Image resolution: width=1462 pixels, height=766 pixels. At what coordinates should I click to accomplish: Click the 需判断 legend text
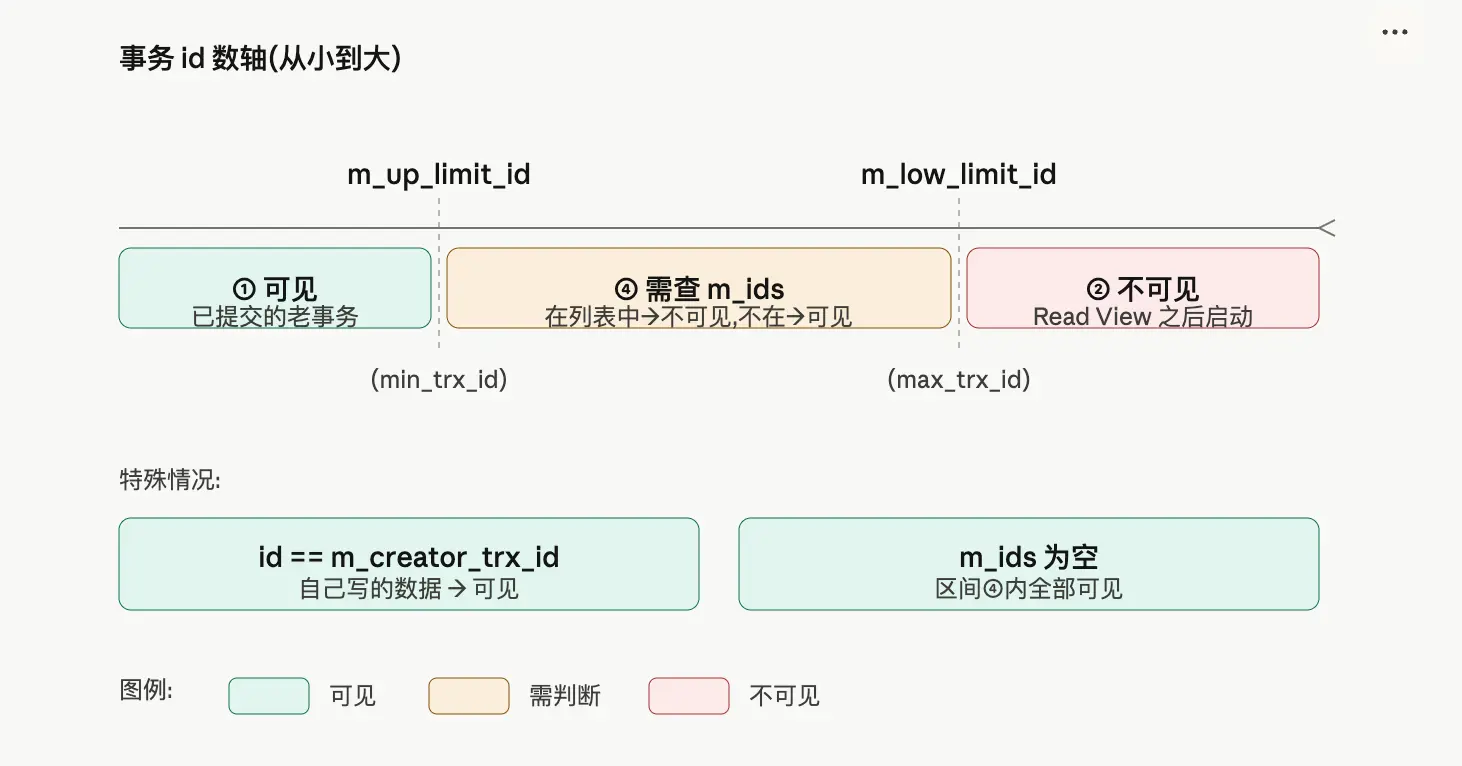(565, 696)
